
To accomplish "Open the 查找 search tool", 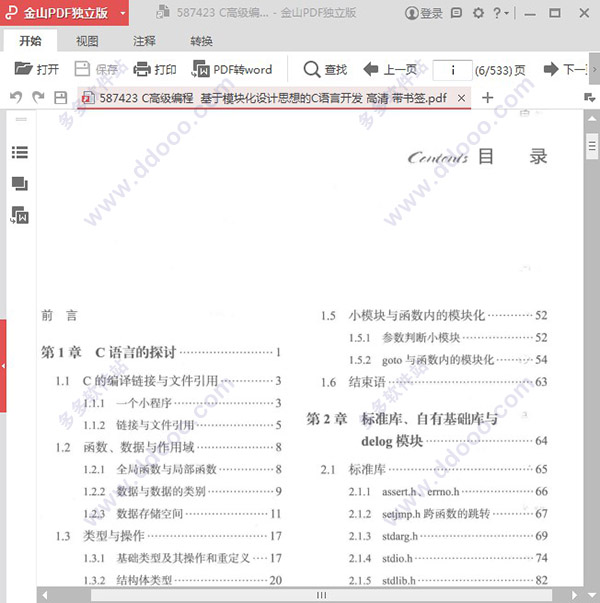I will [x=325, y=69].
